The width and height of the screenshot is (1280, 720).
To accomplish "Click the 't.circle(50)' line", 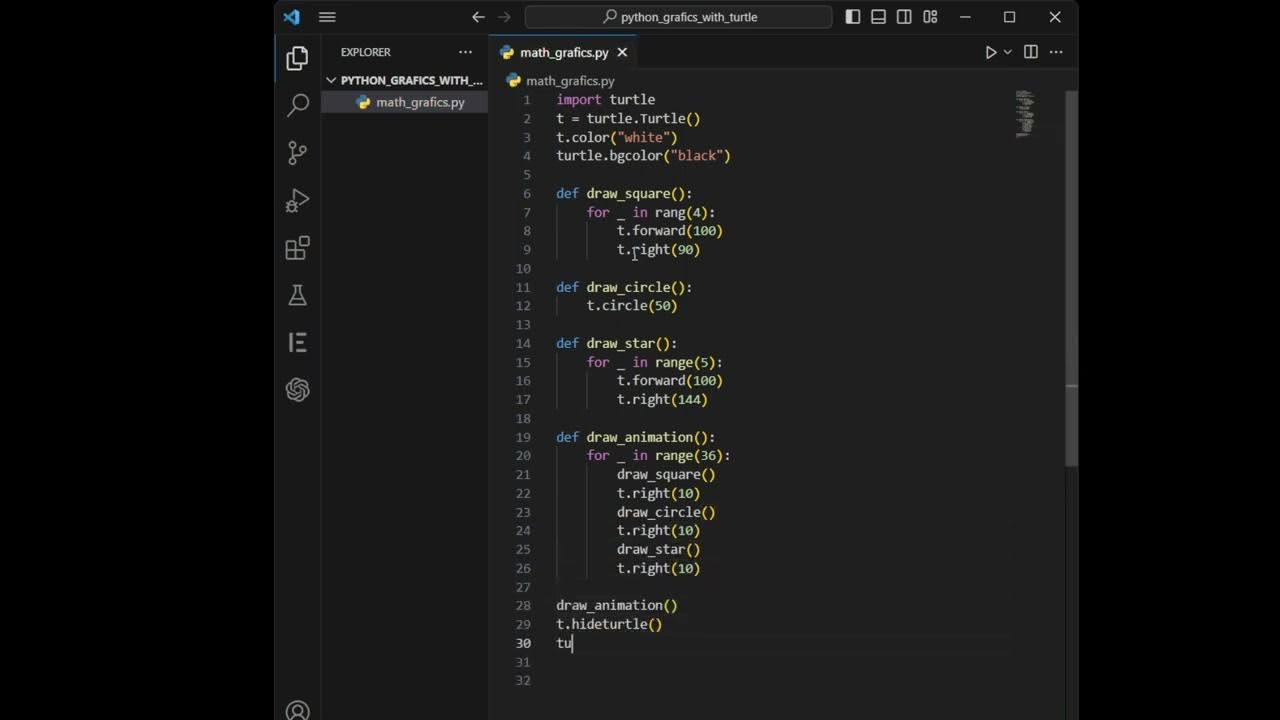I will pyautogui.click(x=632, y=306).
